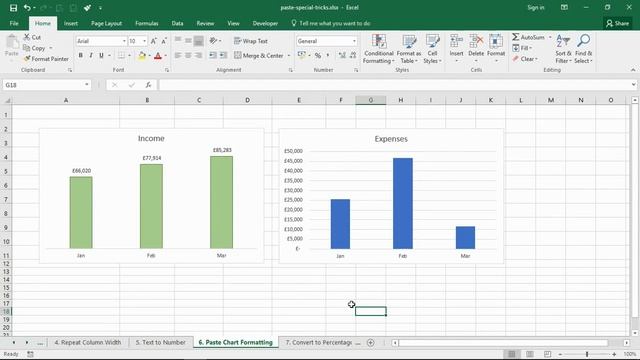
Task: Open Find & Select
Action: click(x=583, y=49)
